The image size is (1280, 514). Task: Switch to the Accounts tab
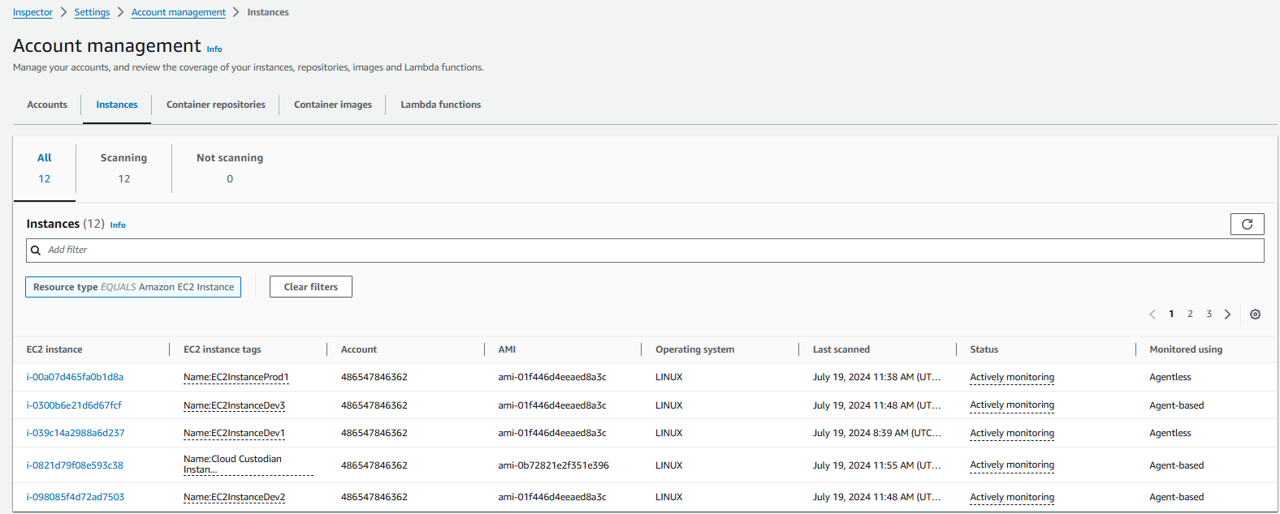click(x=47, y=104)
